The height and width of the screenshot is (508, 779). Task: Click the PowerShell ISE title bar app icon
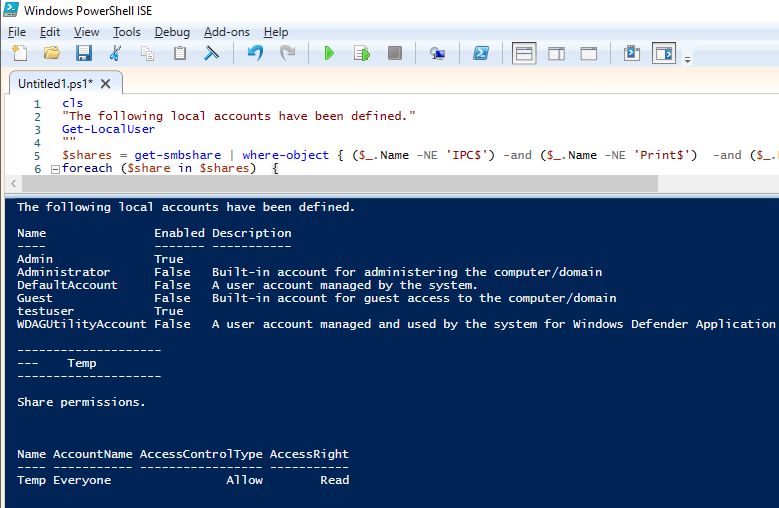point(11,9)
